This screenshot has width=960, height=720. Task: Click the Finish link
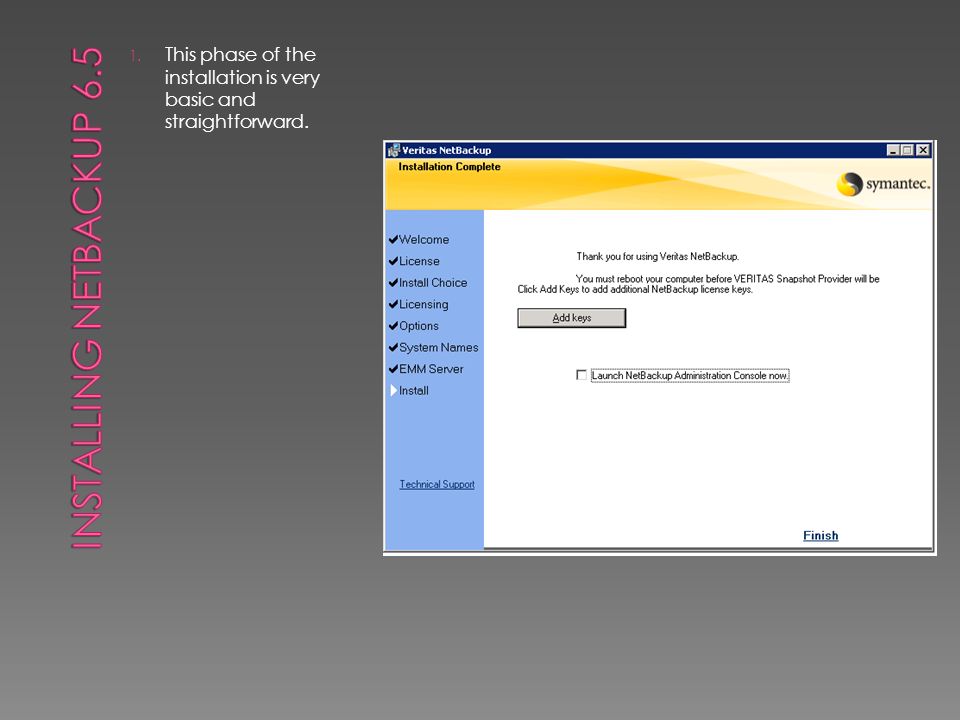pyautogui.click(x=820, y=536)
